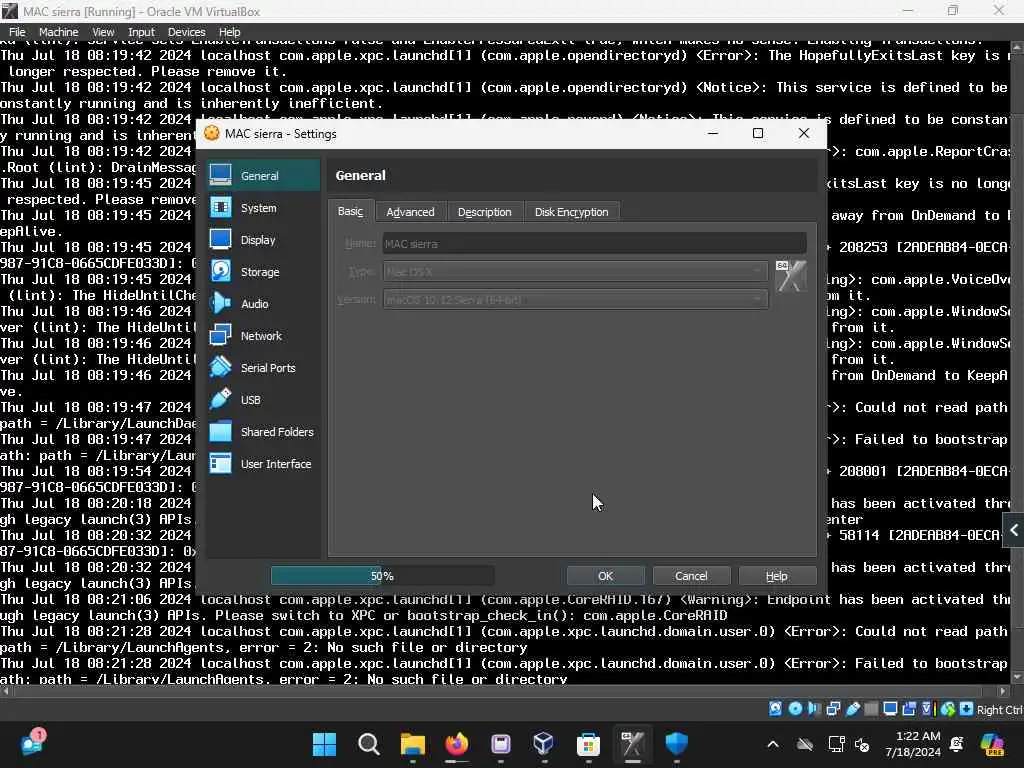Click the Mac OS X type icon
1024x768 pixels.
tap(791, 276)
